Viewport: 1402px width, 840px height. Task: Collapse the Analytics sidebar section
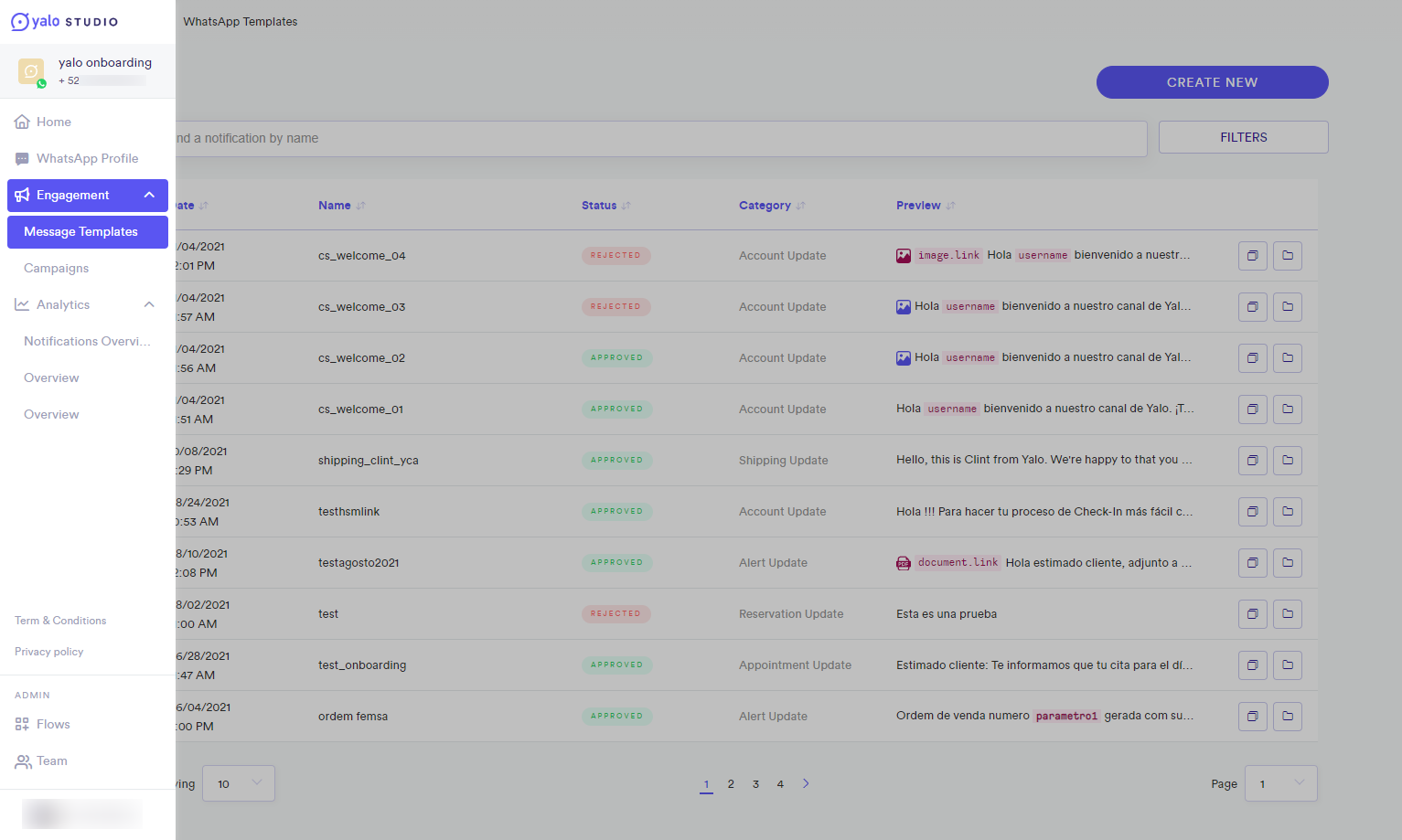pyautogui.click(x=149, y=304)
